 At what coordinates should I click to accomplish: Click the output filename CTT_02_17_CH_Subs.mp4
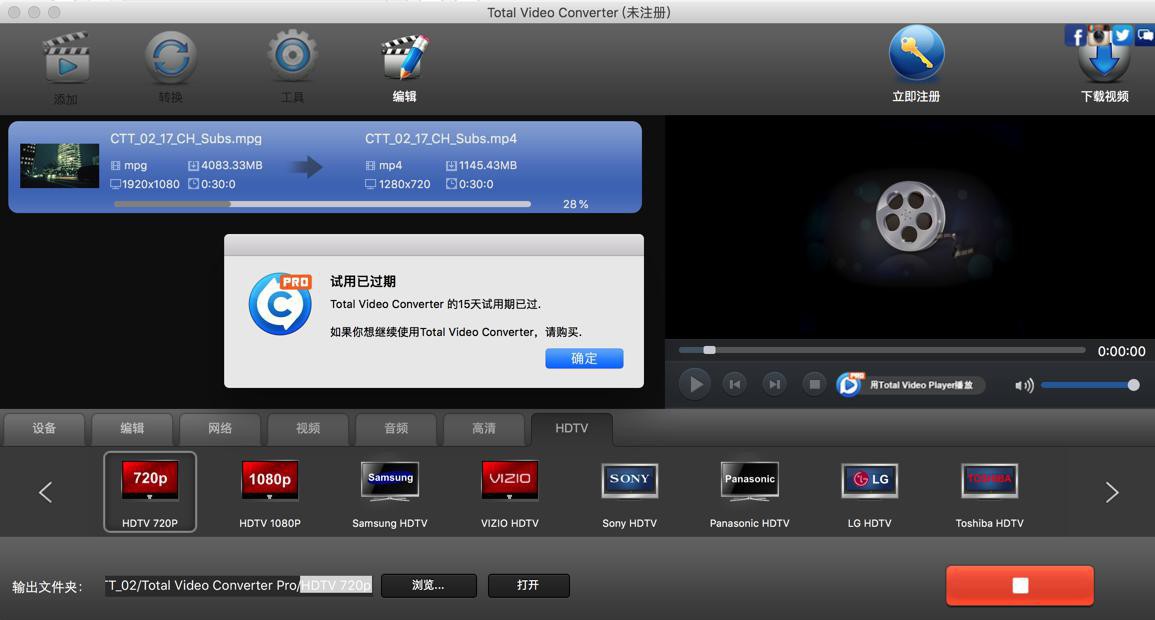(x=440, y=138)
